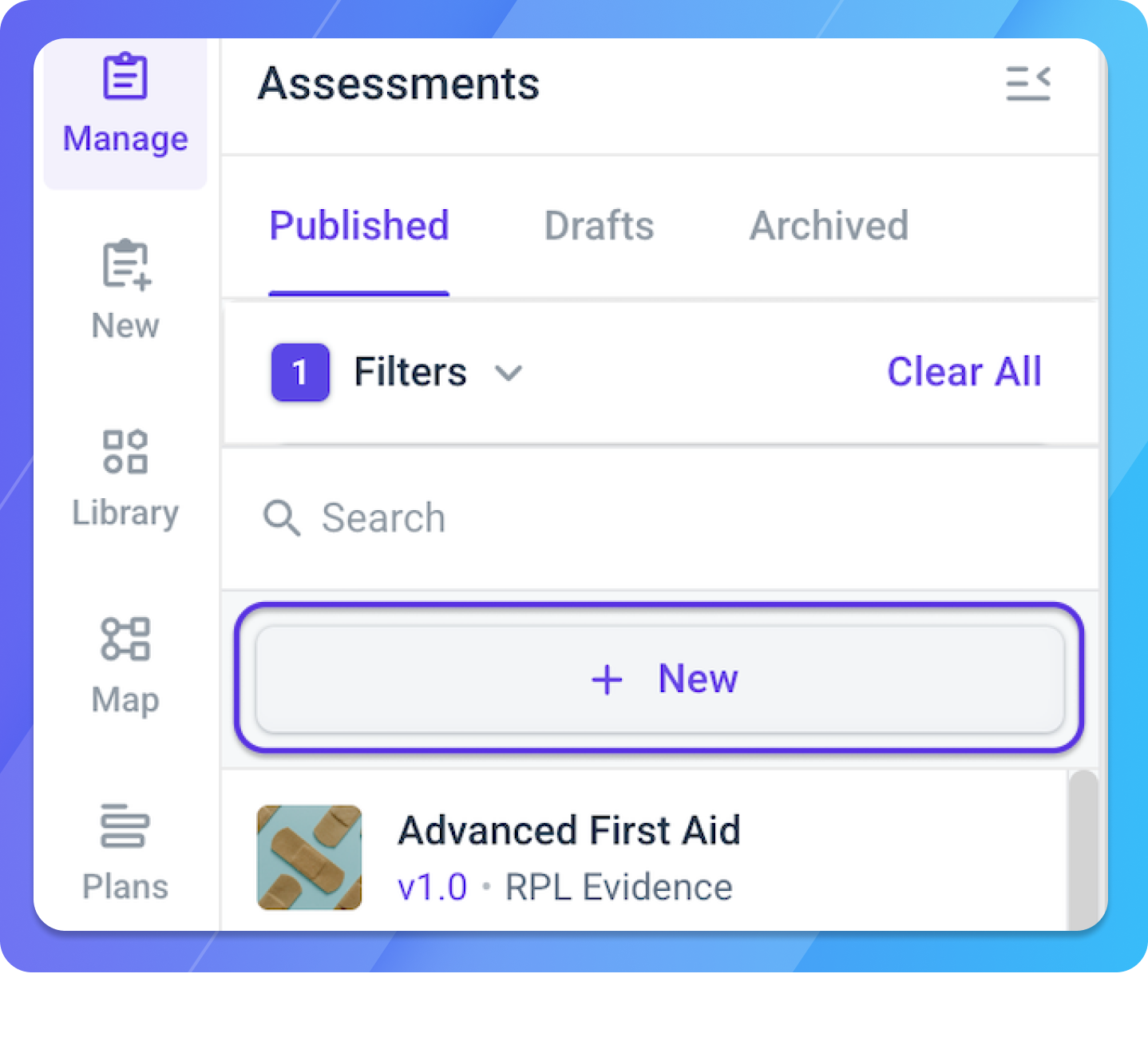The height and width of the screenshot is (1041, 1148).
Task: Toggle the active filter badge showing 1
Action: point(300,372)
